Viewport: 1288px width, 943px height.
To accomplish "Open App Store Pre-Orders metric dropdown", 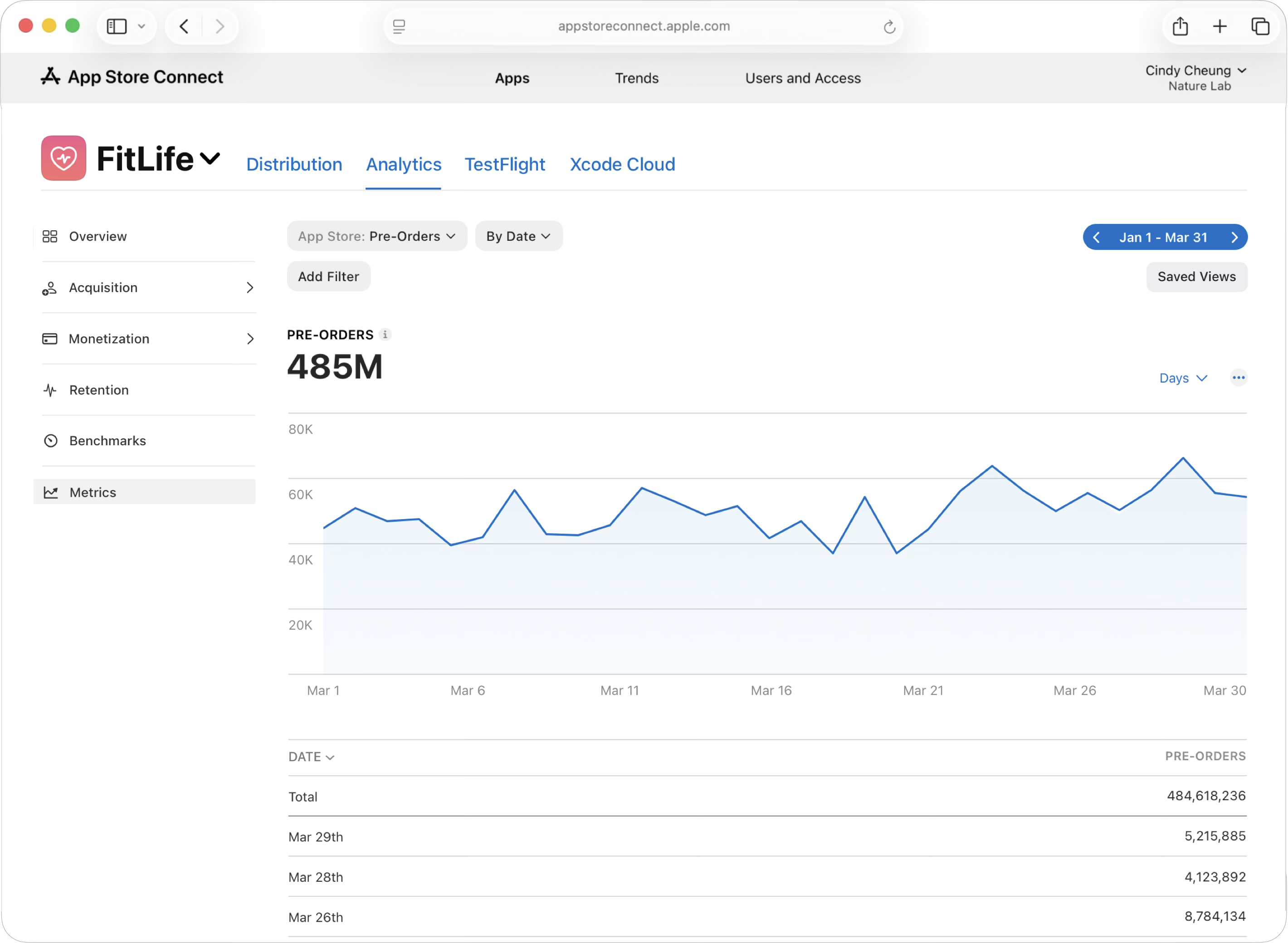I will [x=377, y=236].
